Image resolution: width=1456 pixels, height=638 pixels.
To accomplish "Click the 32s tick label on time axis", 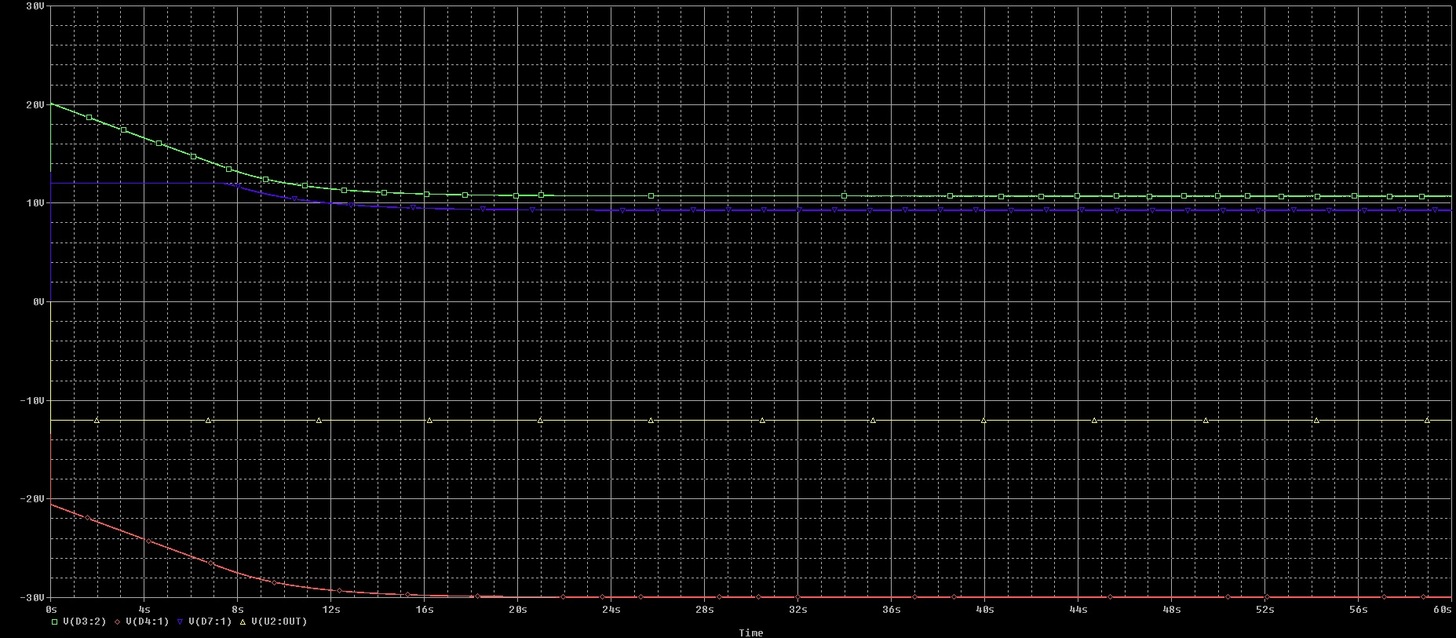I will [797, 608].
